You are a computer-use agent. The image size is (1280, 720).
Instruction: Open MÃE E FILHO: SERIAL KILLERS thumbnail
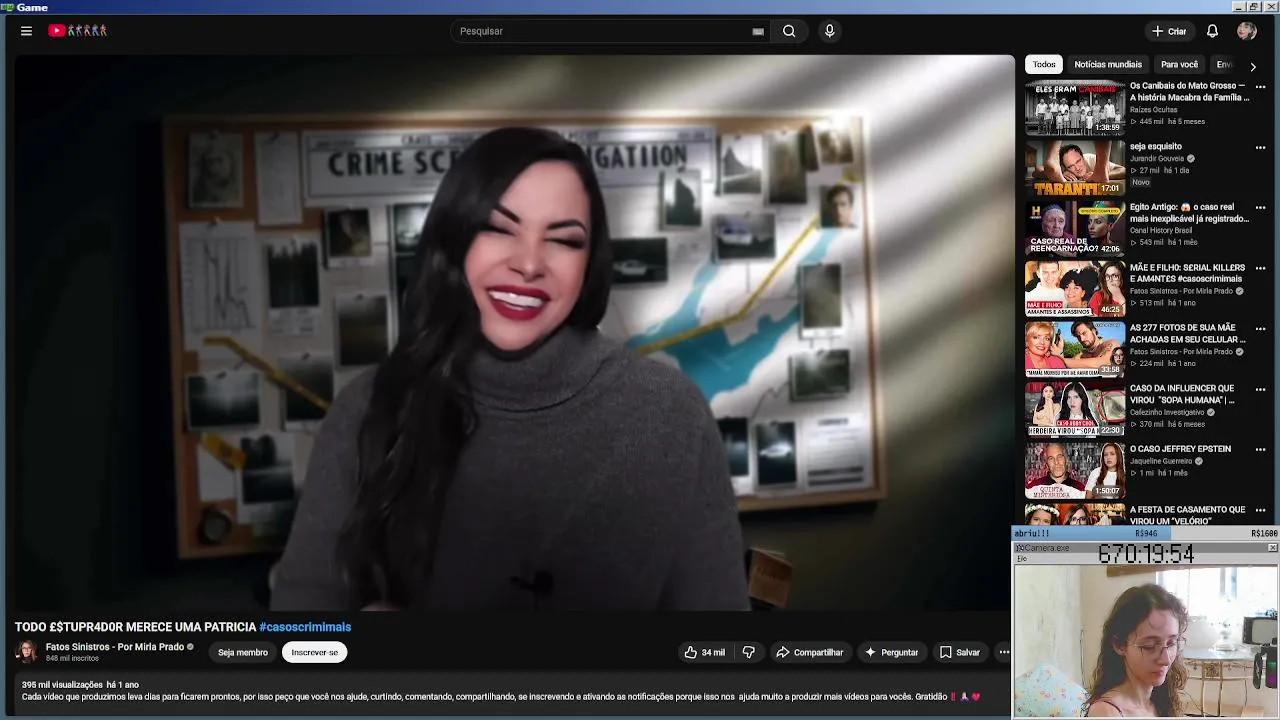click(x=1075, y=288)
